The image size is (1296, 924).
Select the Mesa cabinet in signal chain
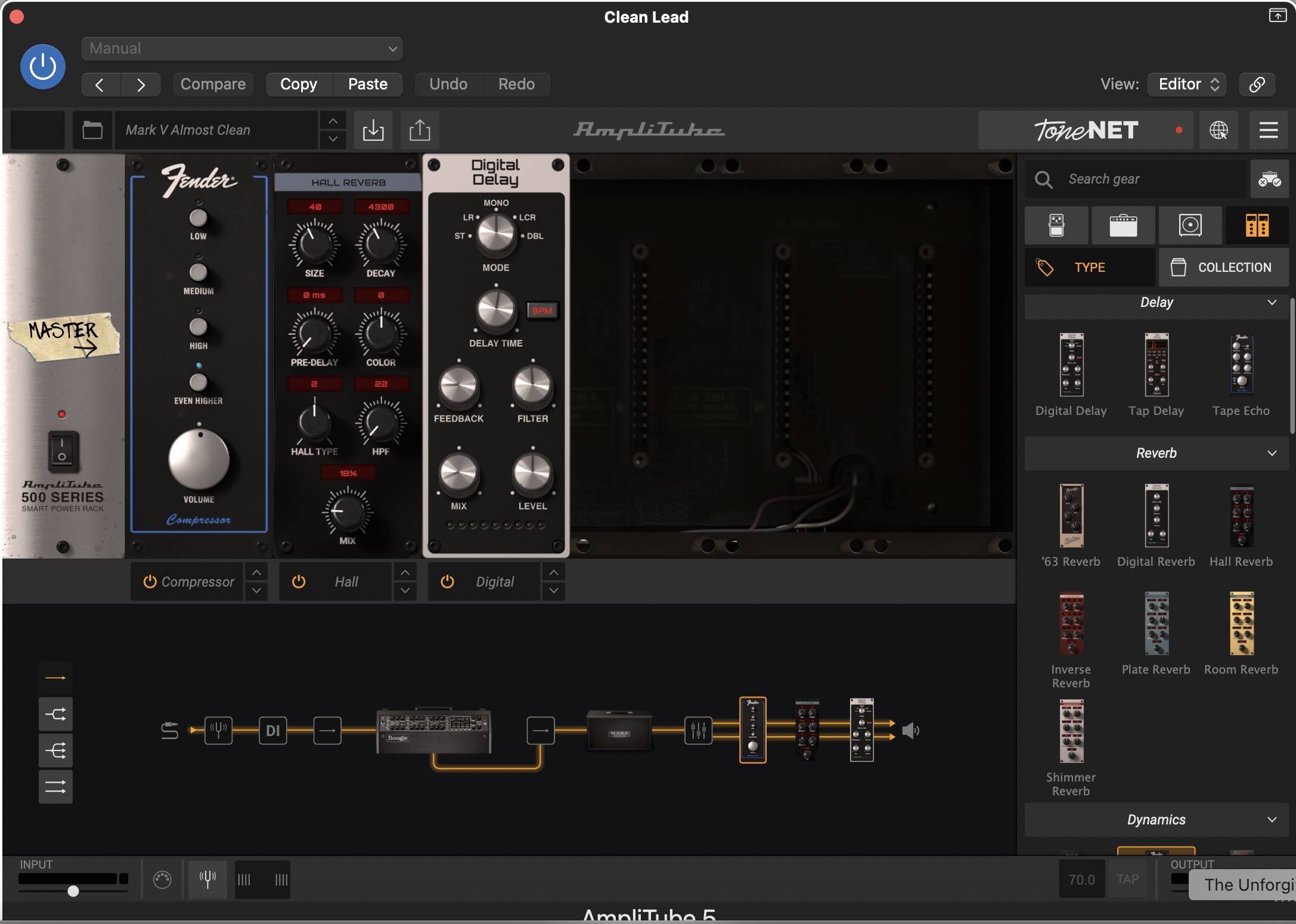pyautogui.click(x=619, y=730)
